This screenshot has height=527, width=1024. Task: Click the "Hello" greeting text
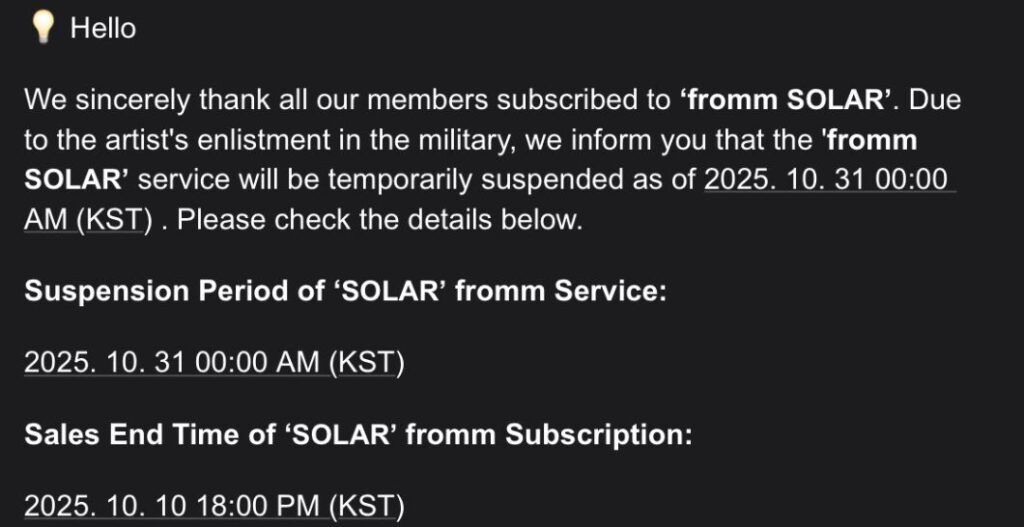[x=103, y=29]
